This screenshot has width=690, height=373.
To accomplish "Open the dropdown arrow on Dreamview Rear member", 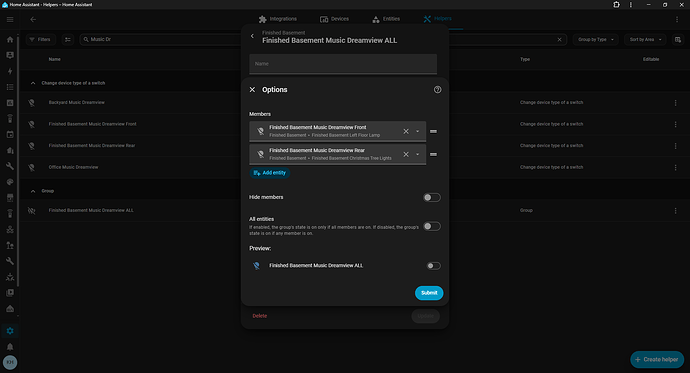I will pyautogui.click(x=418, y=154).
